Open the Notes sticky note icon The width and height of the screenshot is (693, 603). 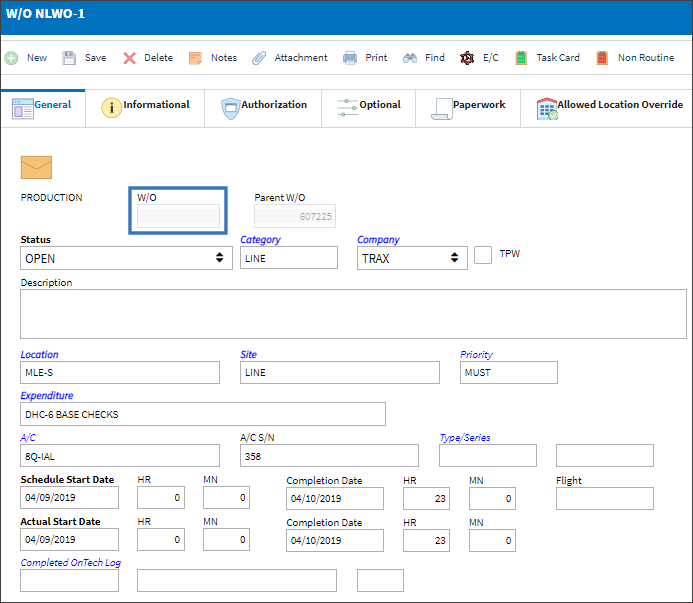point(195,58)
